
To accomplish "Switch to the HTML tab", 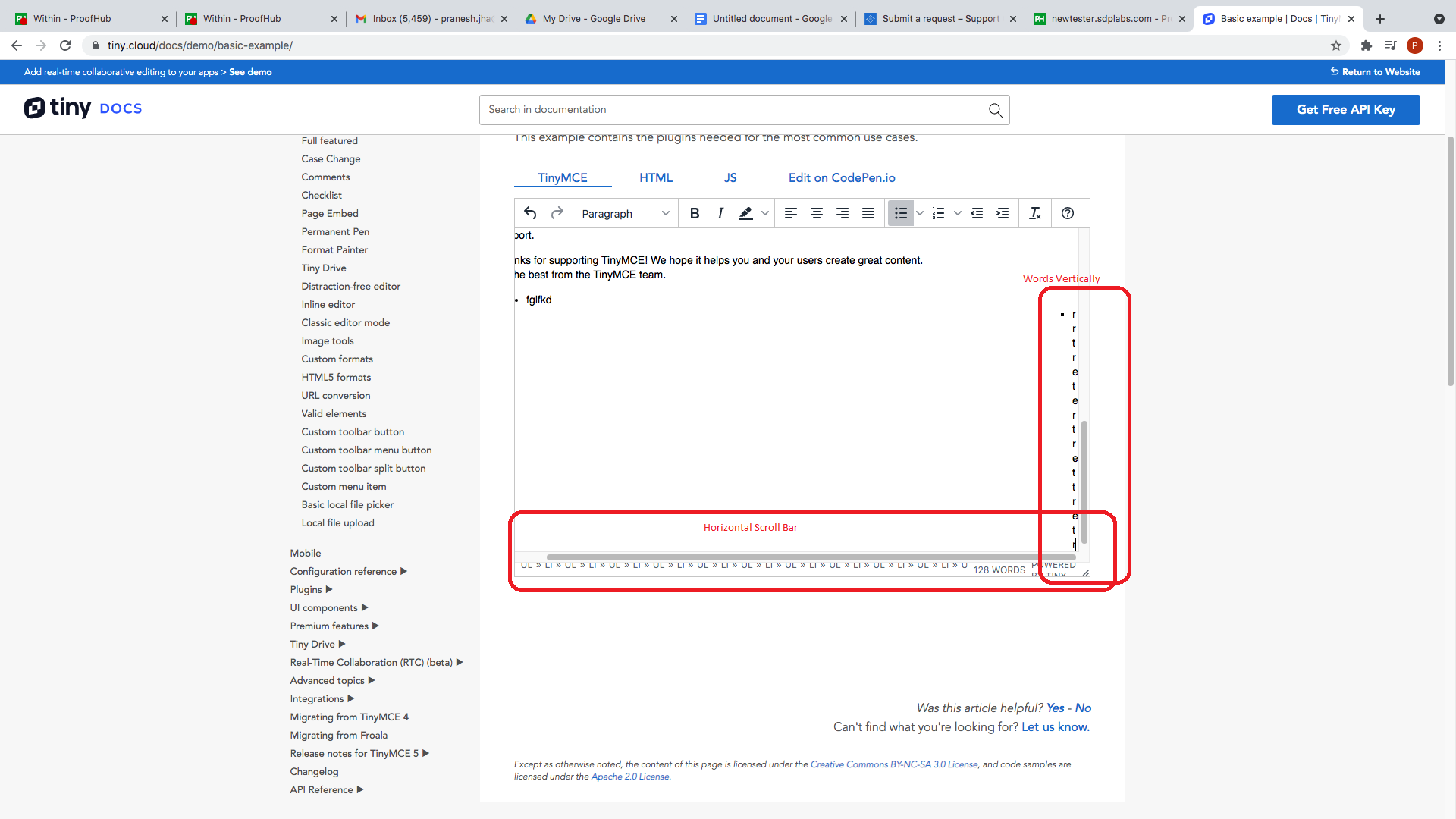I will pyautogui.click(x=656, y=177).
